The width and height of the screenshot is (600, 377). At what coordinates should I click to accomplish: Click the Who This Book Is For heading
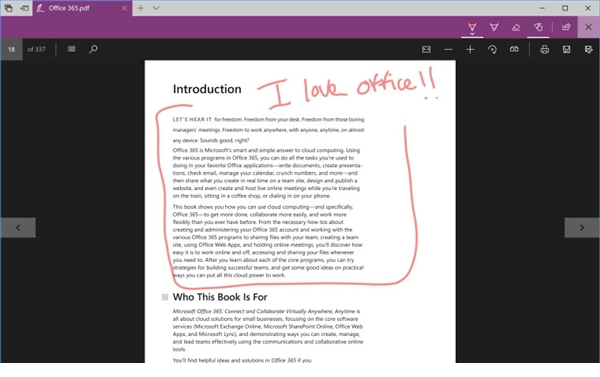click(220, 297)
